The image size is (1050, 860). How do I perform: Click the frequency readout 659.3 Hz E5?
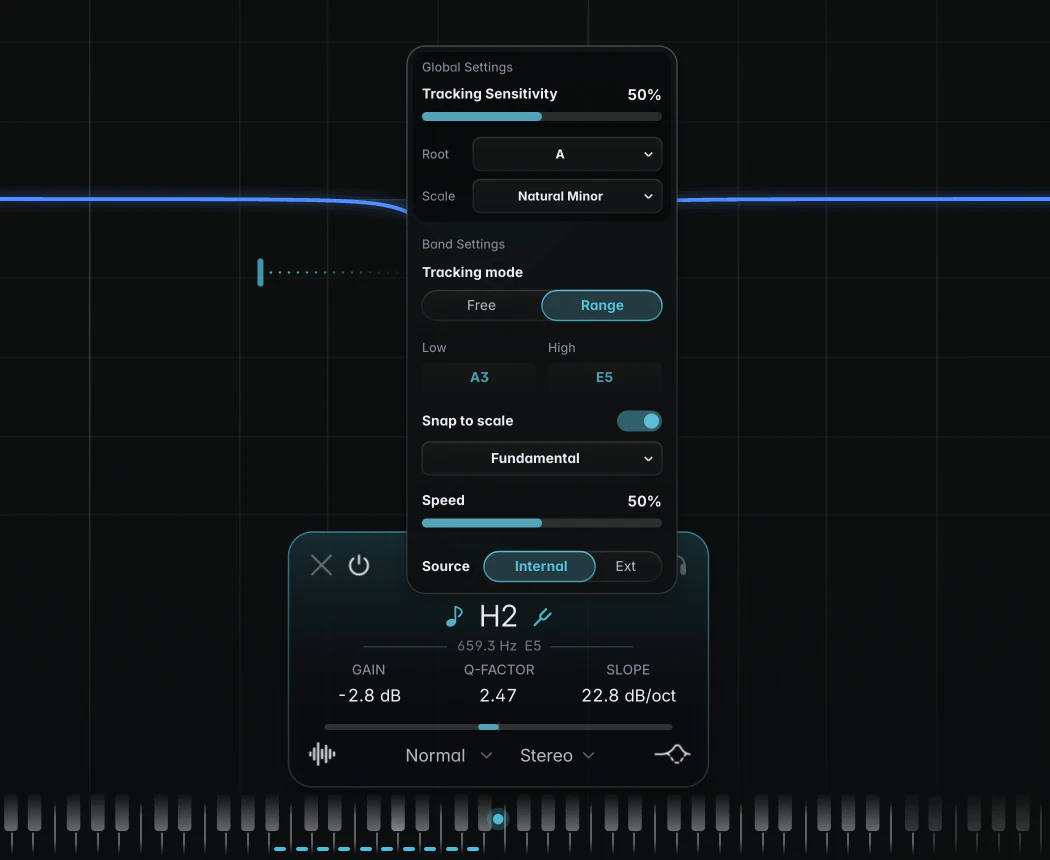pyautogui.click(x=499, y=646)
